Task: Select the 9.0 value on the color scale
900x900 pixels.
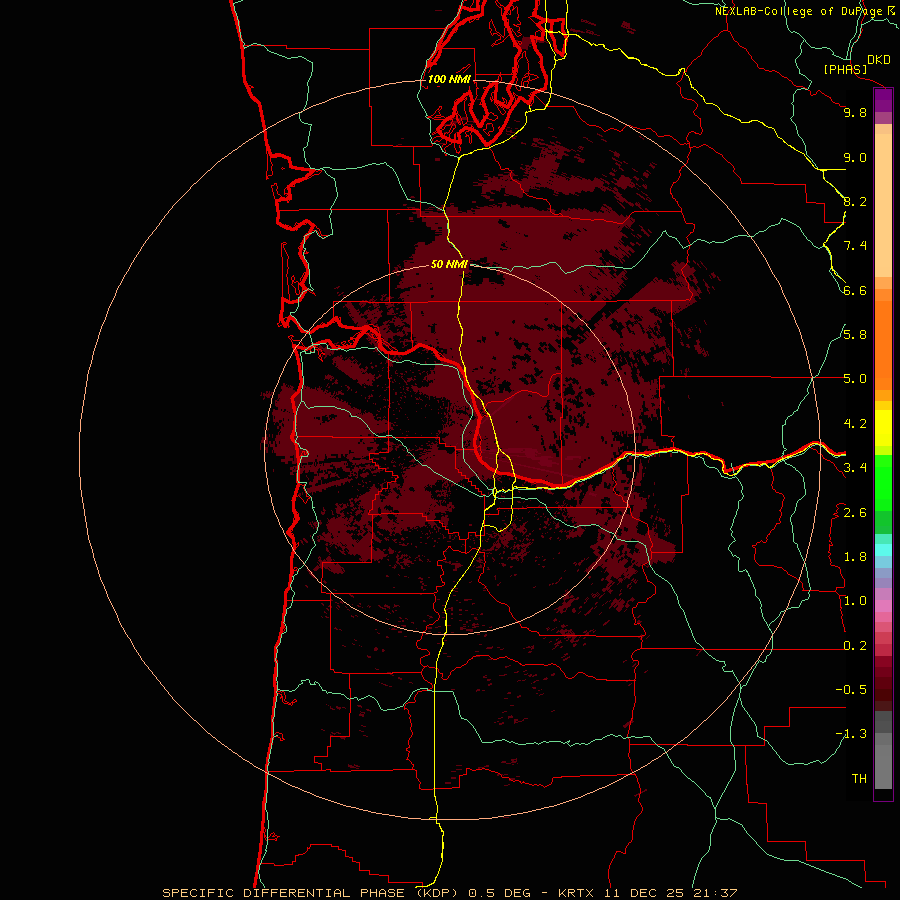Action: tap(855, 157)
